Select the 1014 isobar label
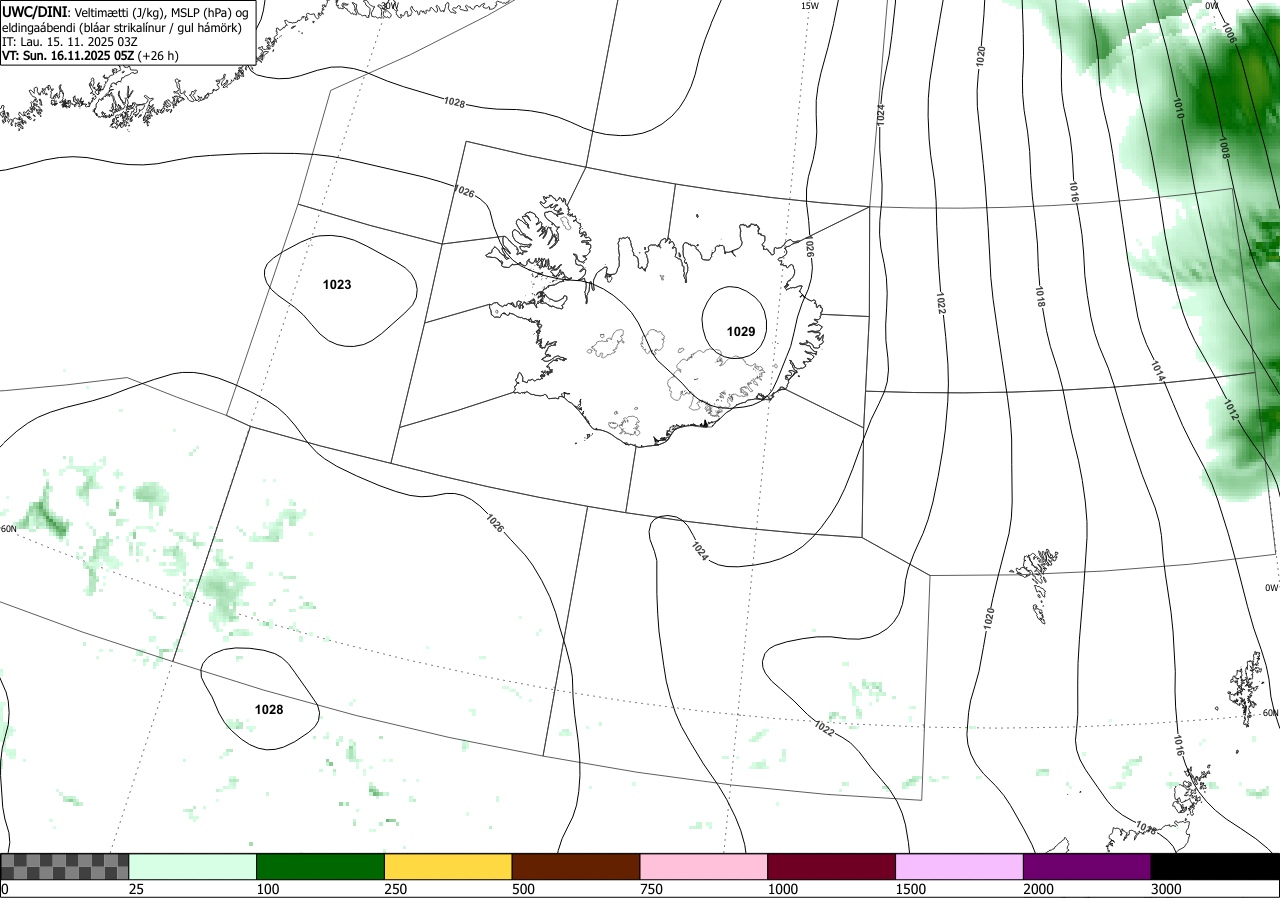Screen dimensions: 1280x898 1157,371
